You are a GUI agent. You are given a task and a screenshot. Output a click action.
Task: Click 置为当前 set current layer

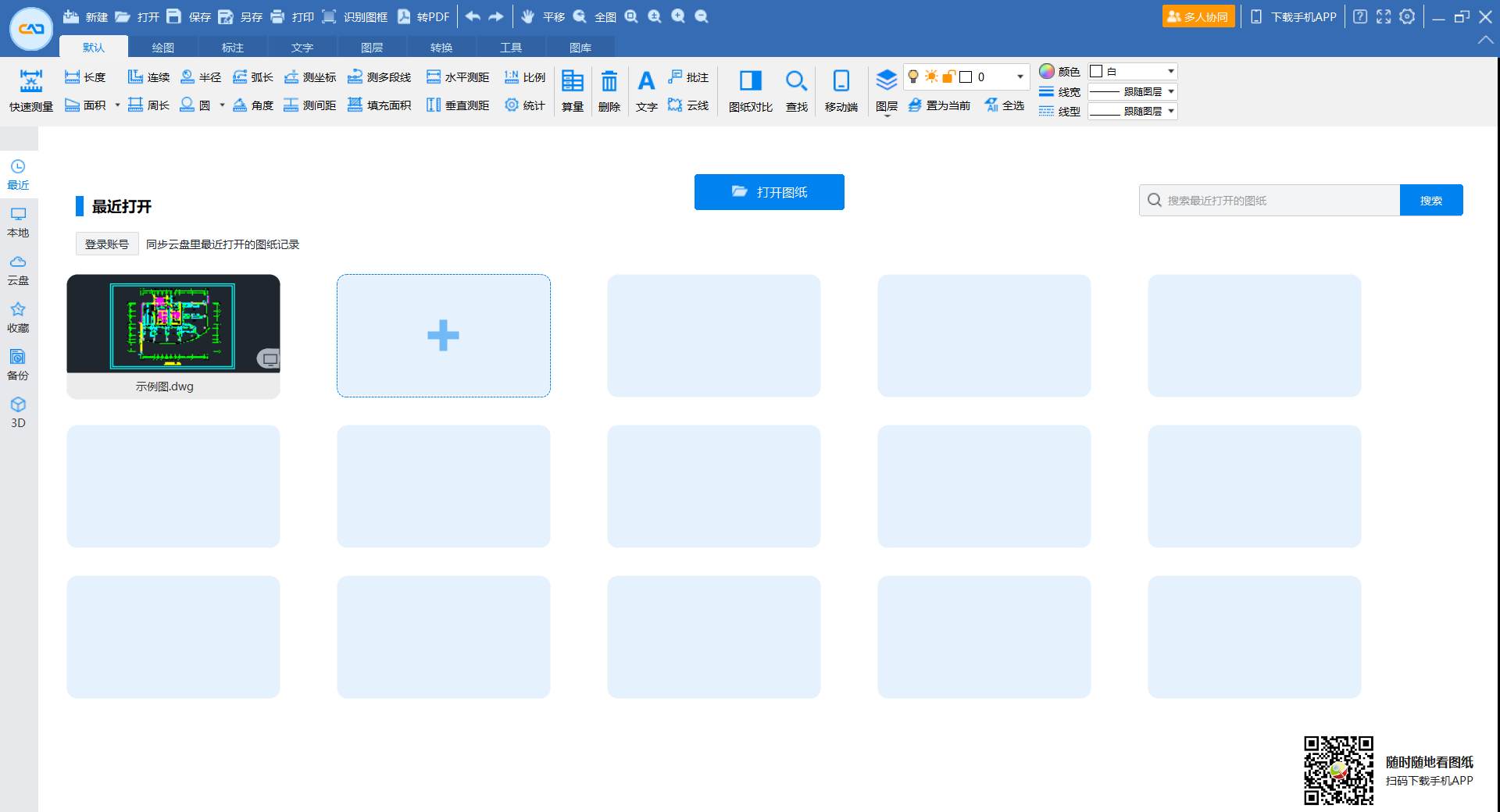[x=940, y=105]
